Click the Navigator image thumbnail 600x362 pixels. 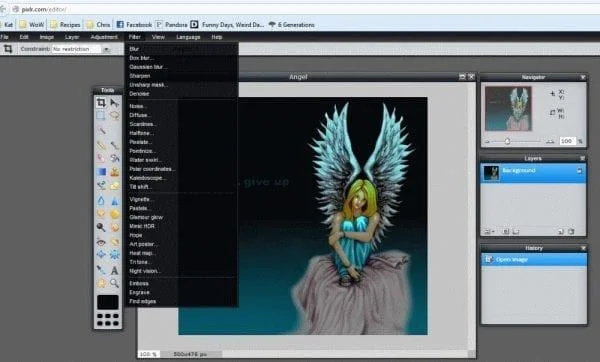tap(508, 109)
